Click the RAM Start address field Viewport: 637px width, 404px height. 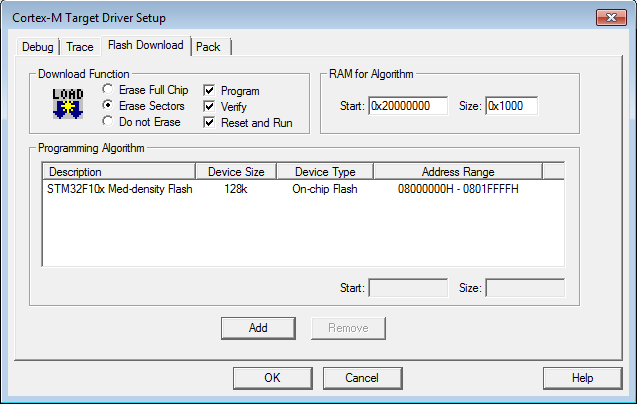[408, 106]
